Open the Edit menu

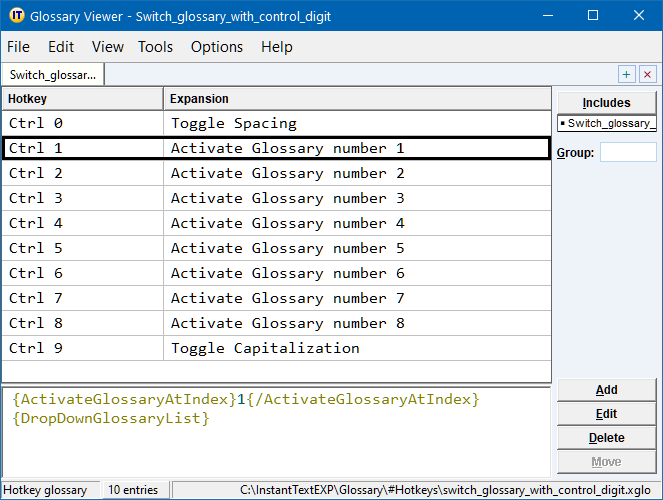pyautogui.click(x=61, y=46)
